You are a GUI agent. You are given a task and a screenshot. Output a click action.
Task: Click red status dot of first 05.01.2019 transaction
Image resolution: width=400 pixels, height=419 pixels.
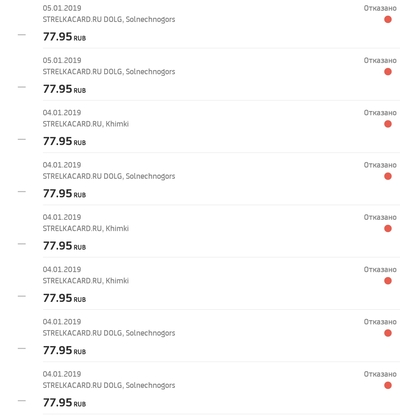(388, 19)
